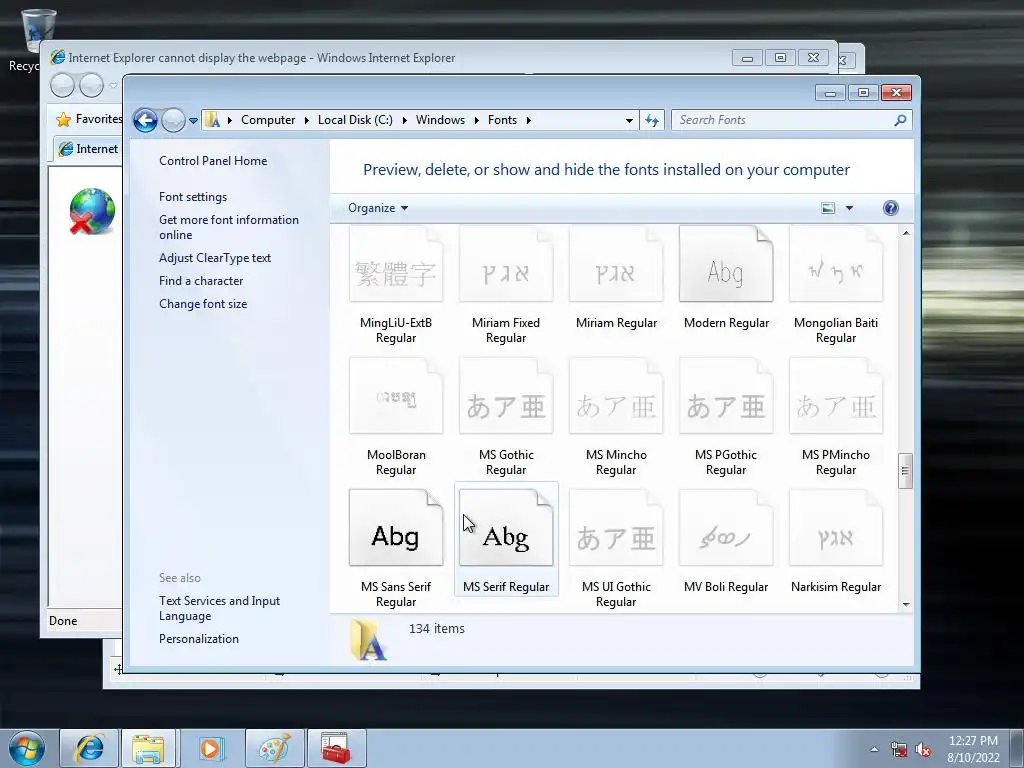Launch Windows Media Player from taskbar
The width and height of the screenshot is (1024, 768).
210,748
